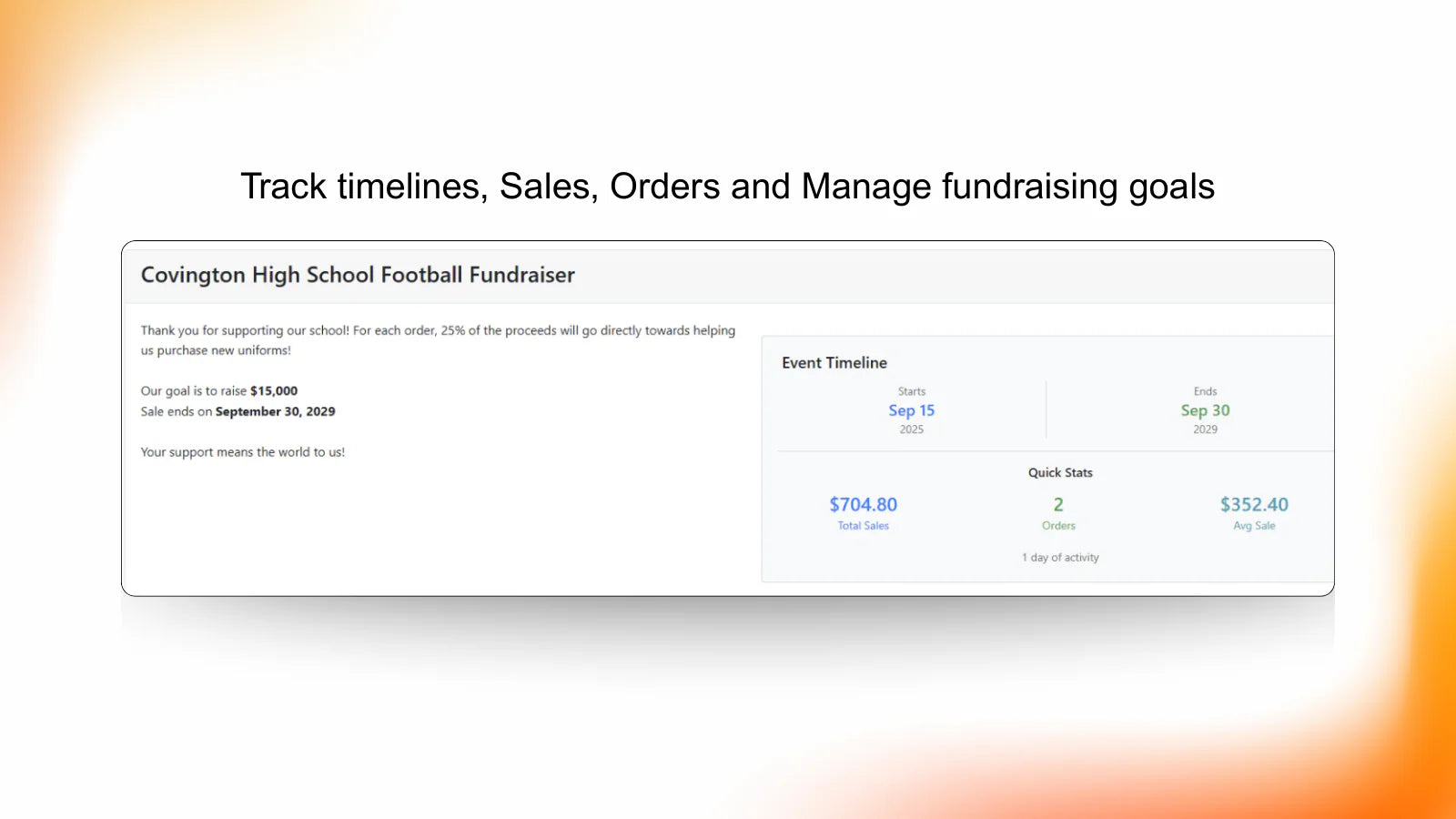Image resolution: width=1456 pixels, height=819 pixels.
Task: Click the timeline divider between start and end dates
Action: tap(1046, 409)
